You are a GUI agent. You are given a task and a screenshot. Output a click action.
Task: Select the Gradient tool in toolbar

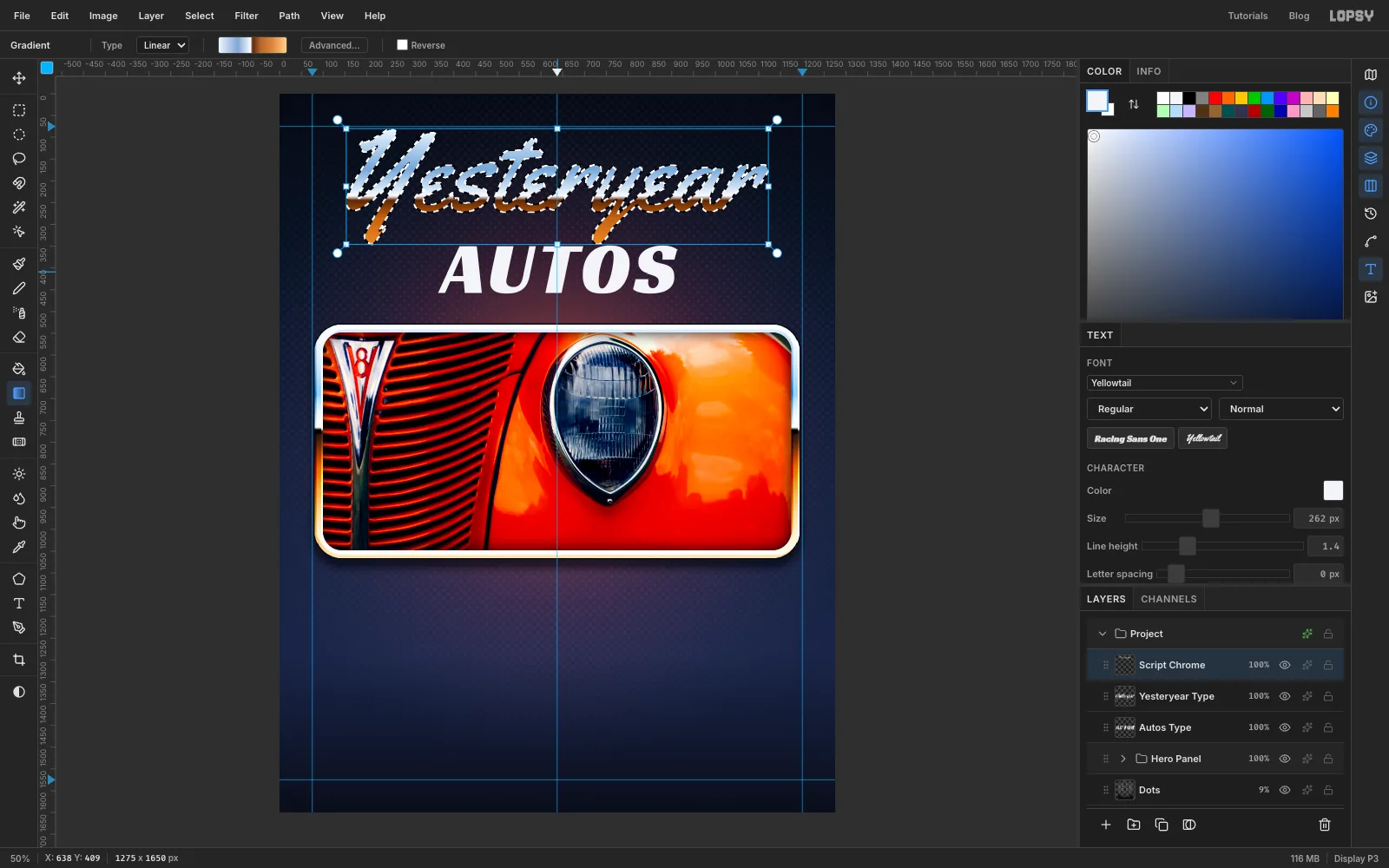click(x=19, y=393)
